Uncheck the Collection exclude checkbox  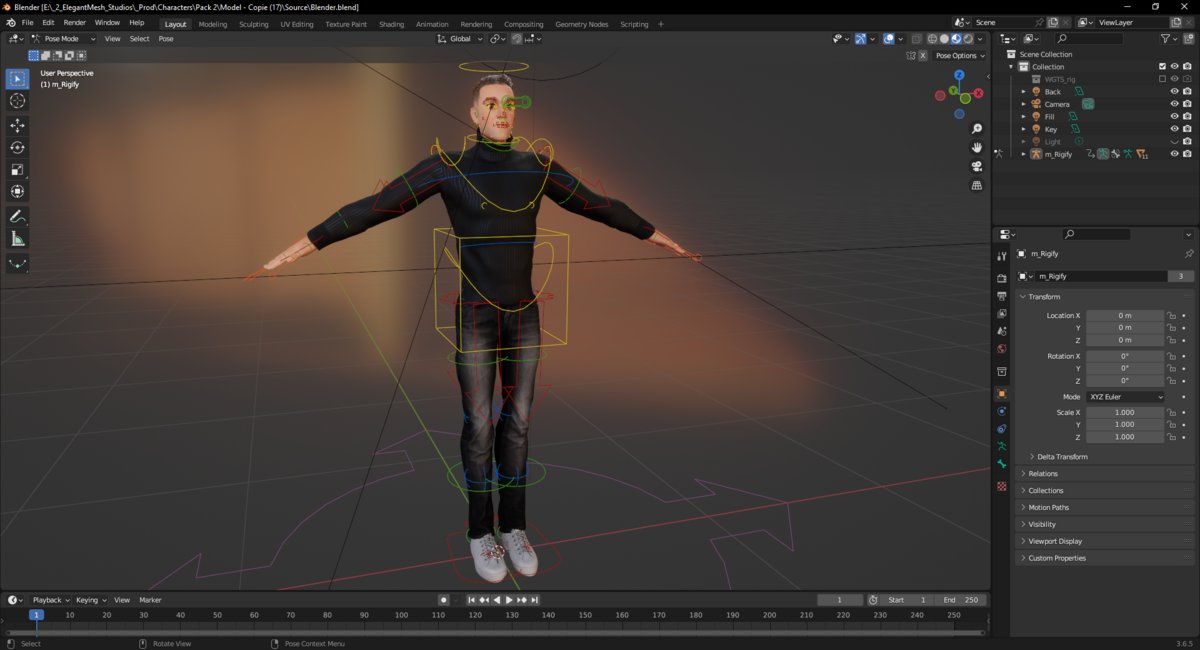point(1162,67)
